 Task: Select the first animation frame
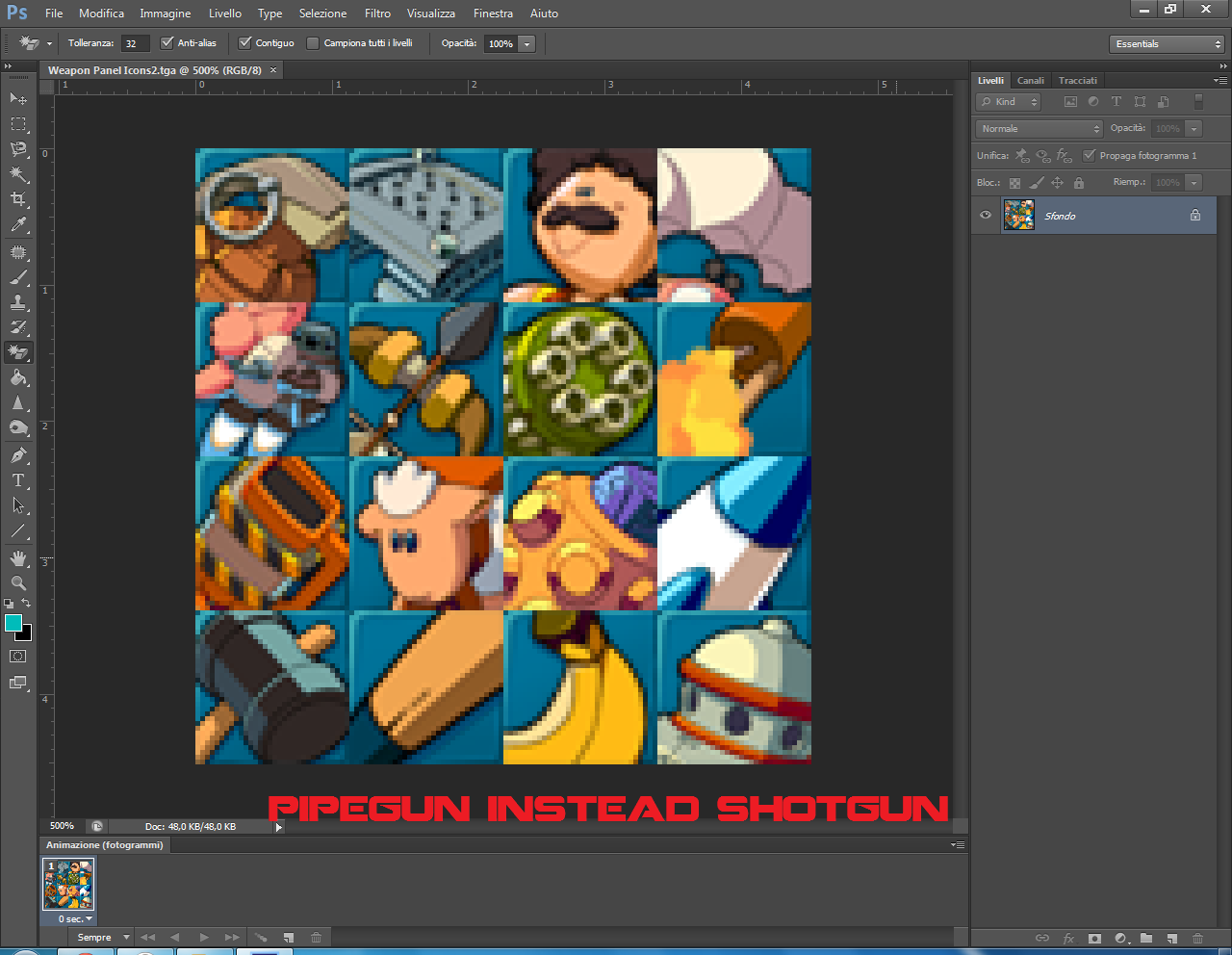[68, 885]
